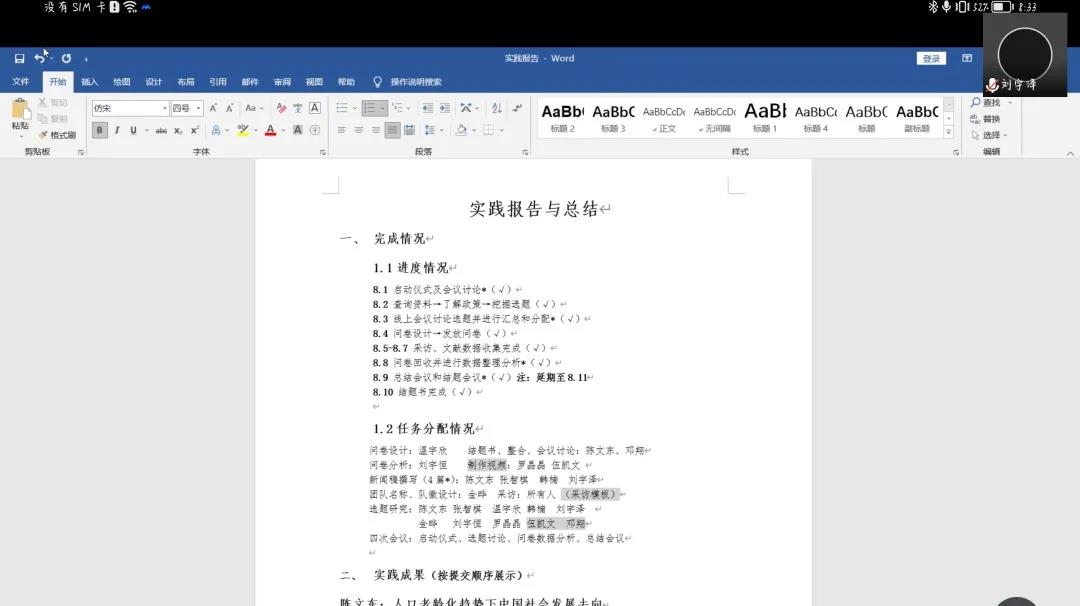Open the 插入 (Insert) ribbon tab
Image resolution: width=1080 pixels, height=606 pixels.
pyautogui.click(x=90, y=82)
